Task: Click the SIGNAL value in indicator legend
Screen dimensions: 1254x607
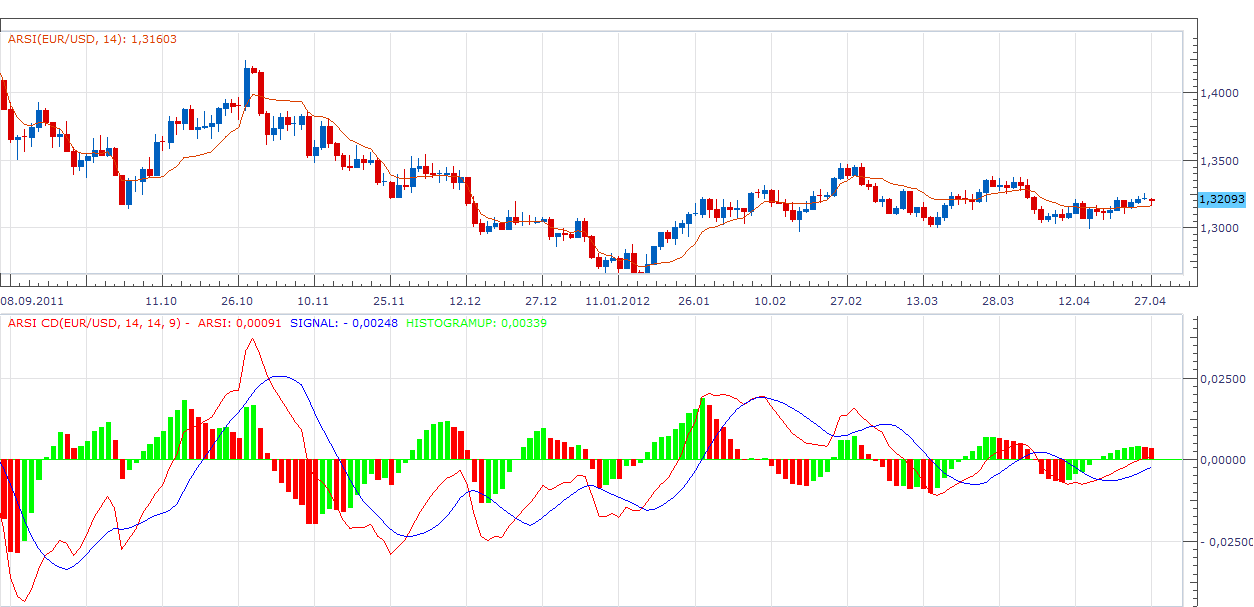Action: (x=345, y=323)
